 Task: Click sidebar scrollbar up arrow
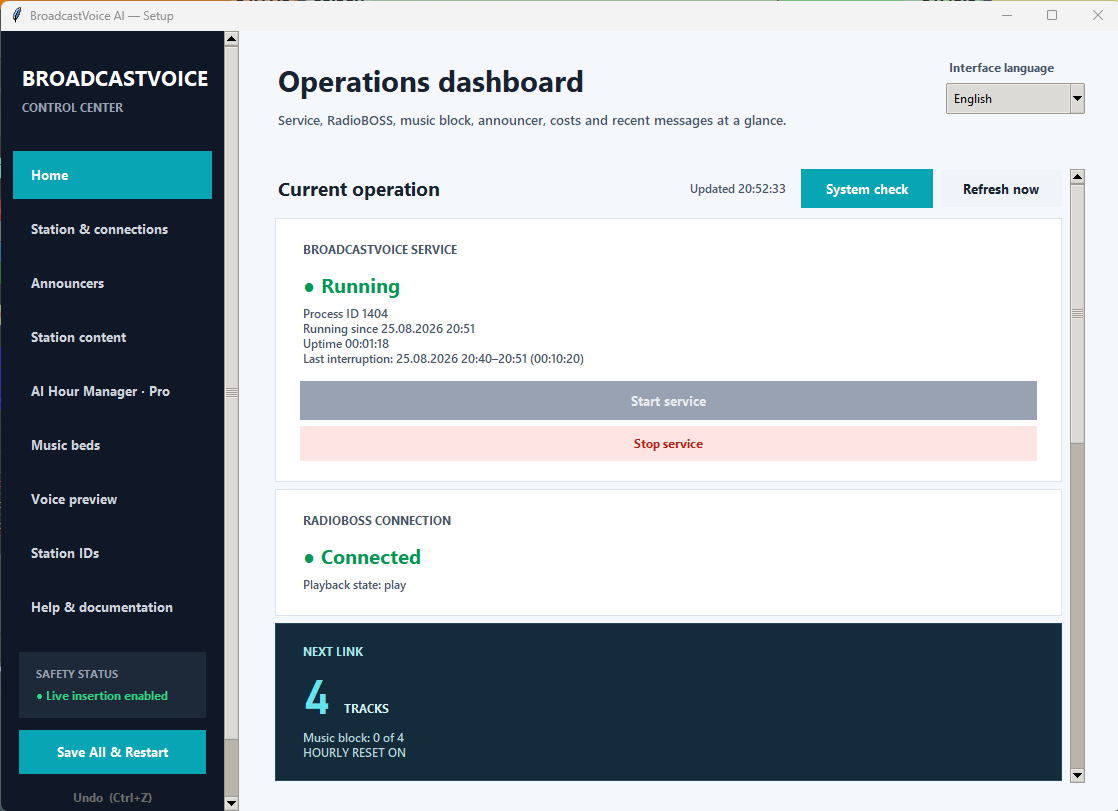231,39
